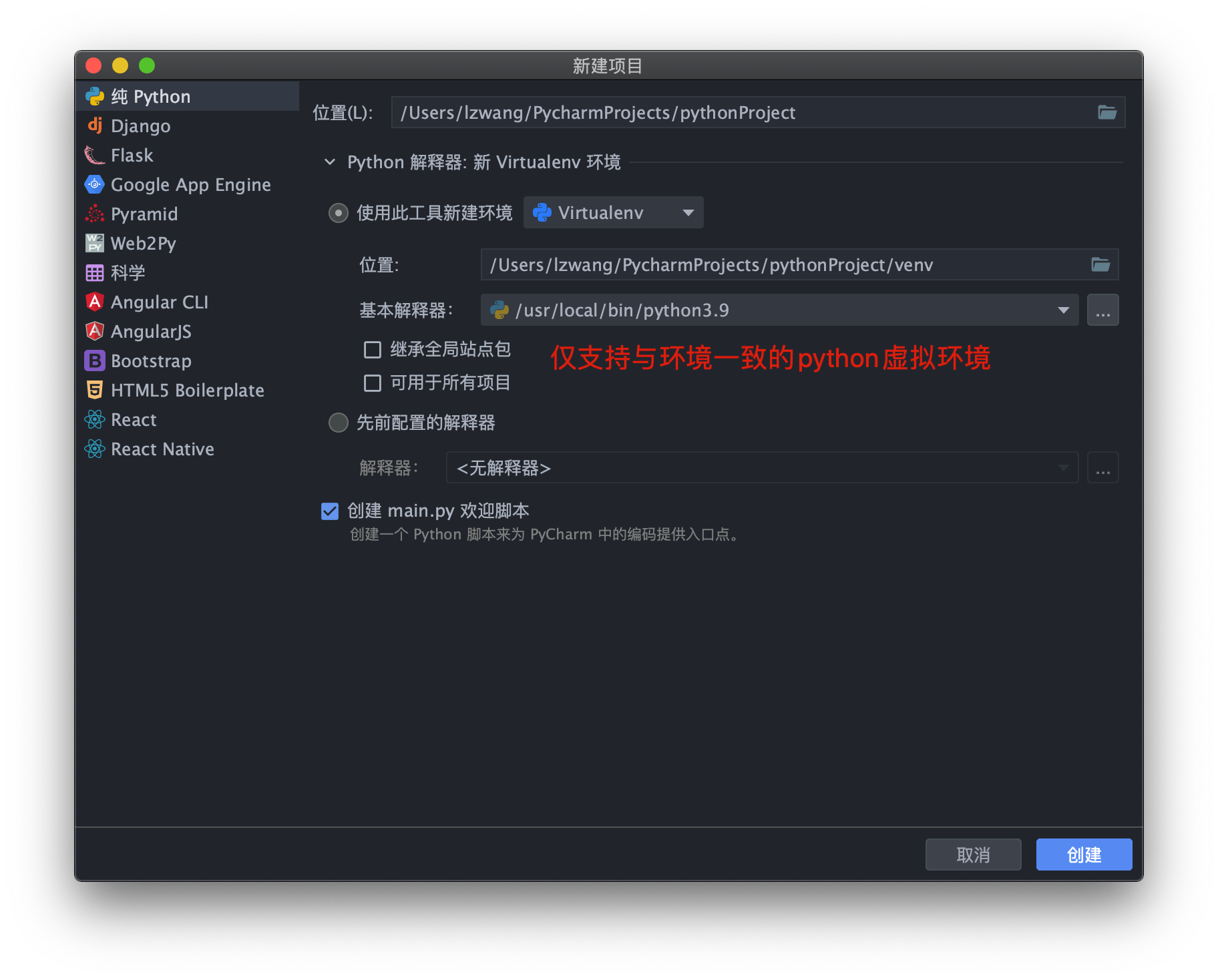Select Web2Py project type
Viewport: 1218px width, 980px height.
187,243
